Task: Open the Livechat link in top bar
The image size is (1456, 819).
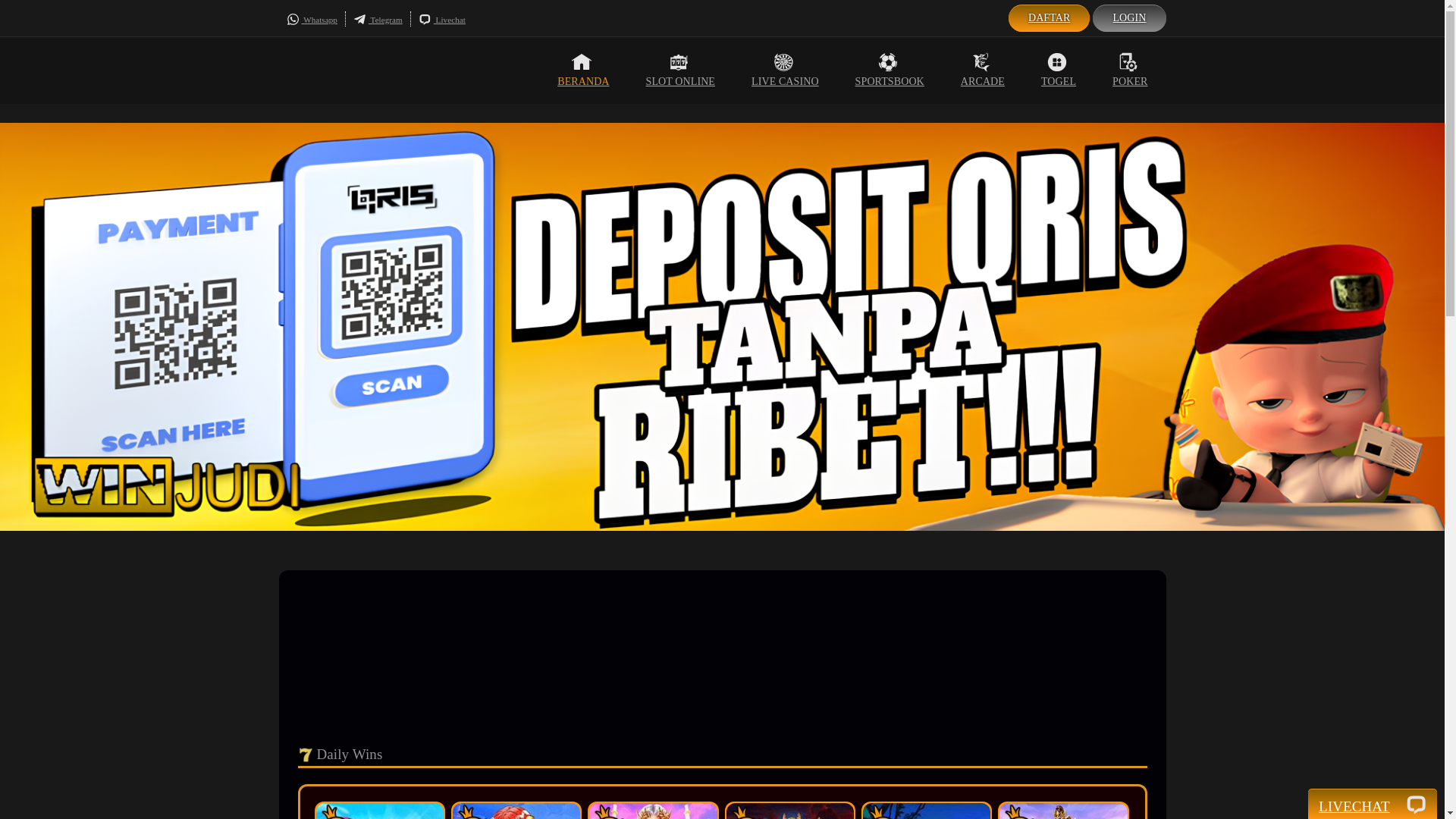Action: (450, 20)
